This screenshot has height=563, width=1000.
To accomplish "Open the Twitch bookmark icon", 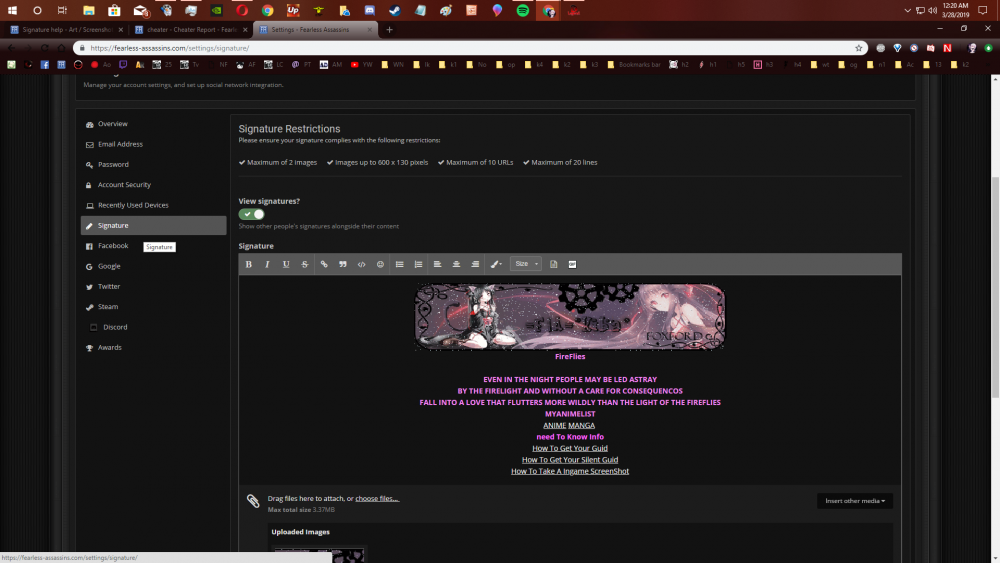I will (x=123, y=64).
